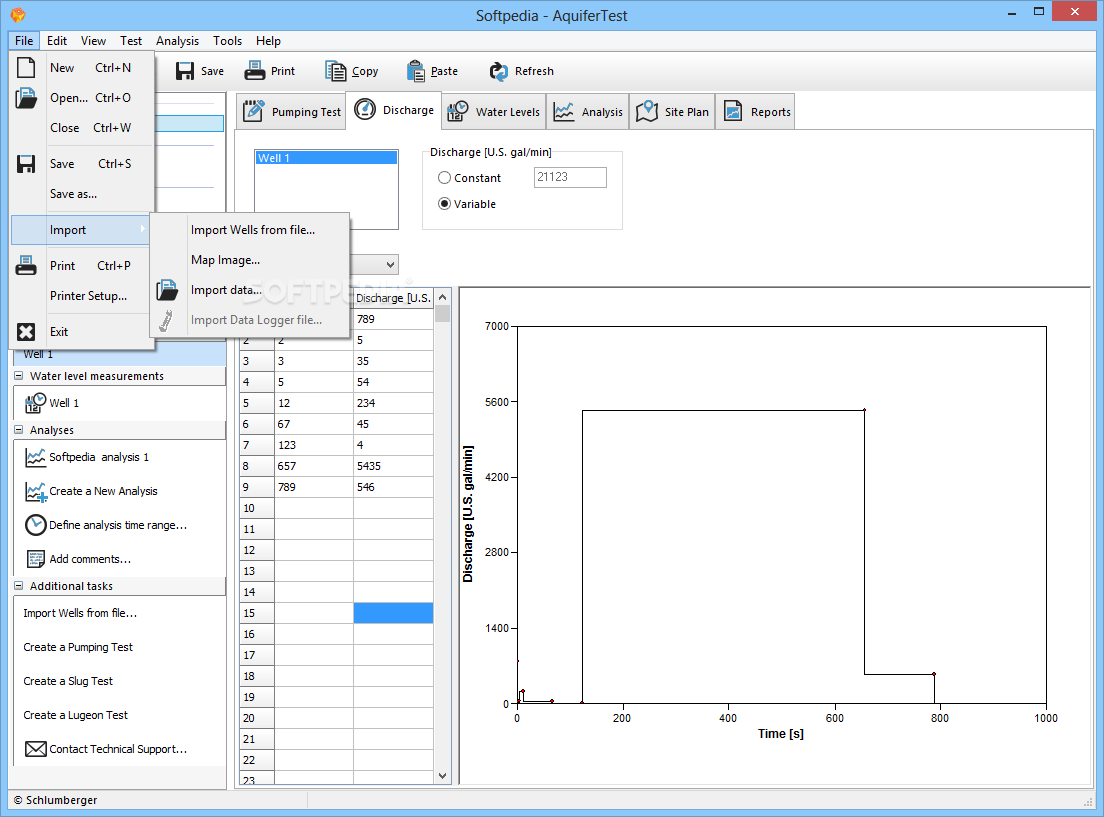1104x817 pixels.
Task: Click the X icon beside Exit
Action: [x=26, y=332]
